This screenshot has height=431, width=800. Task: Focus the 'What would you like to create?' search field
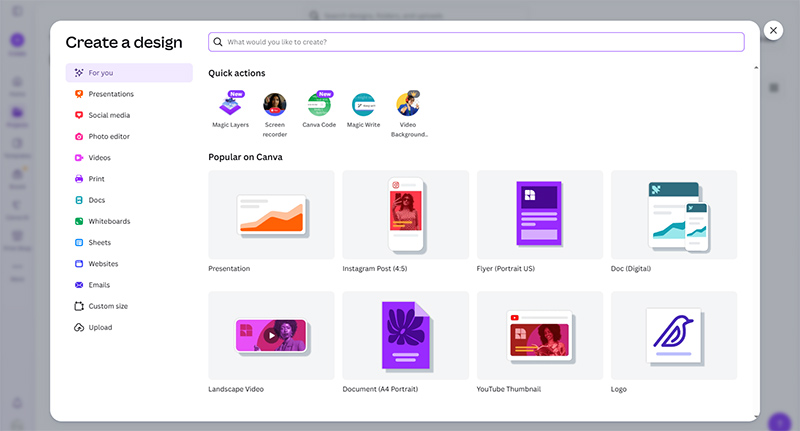[x=476, y=42]
